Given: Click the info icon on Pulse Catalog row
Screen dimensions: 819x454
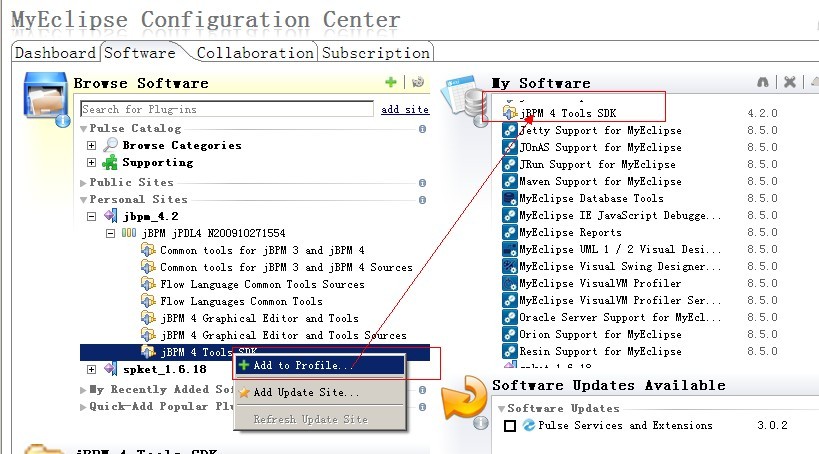Looking at the screenshot, I should 422,129.
